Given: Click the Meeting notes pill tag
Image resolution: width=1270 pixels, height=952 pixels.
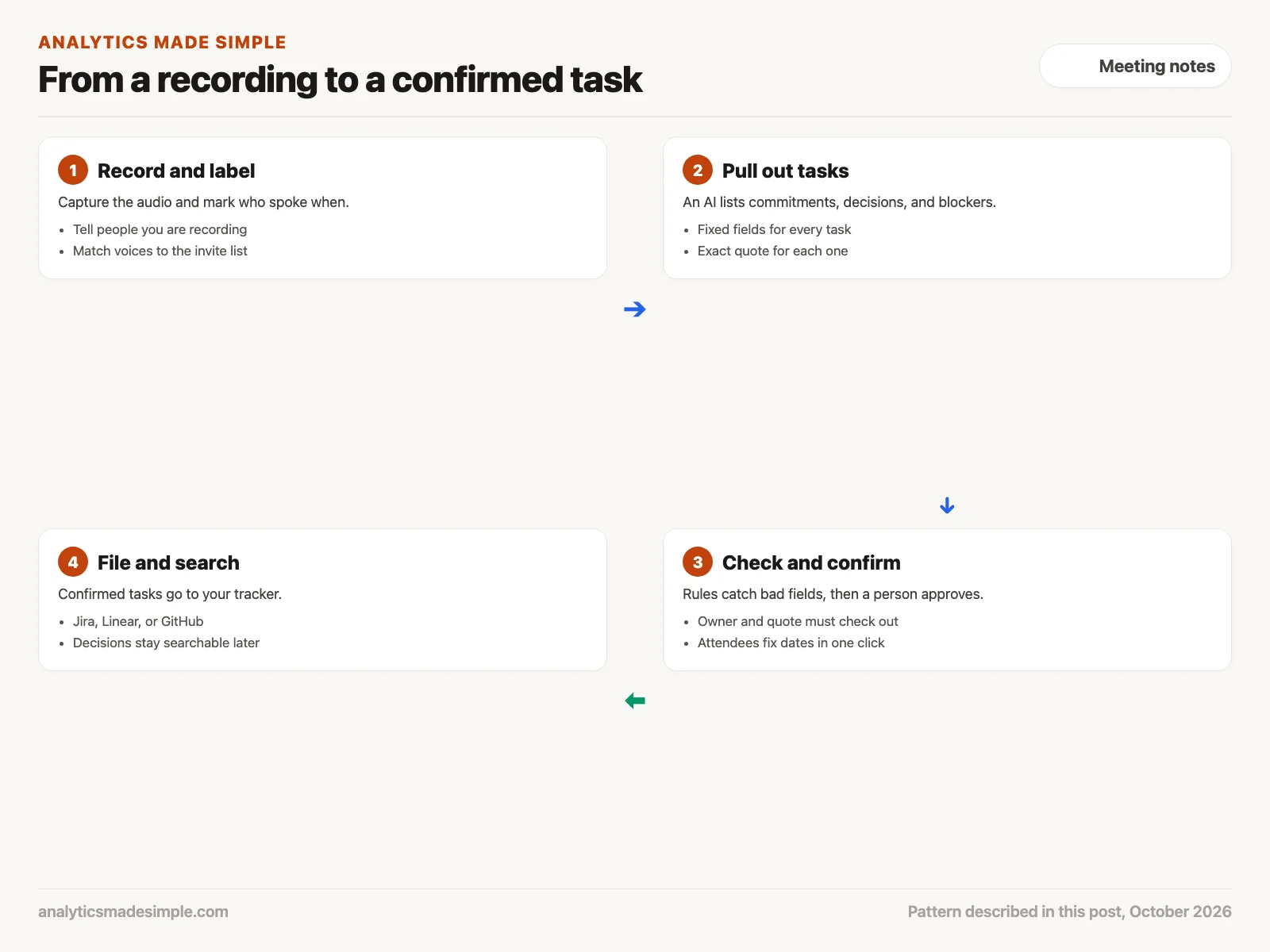Looking at the screenshot, I should tap(1135, 66).
